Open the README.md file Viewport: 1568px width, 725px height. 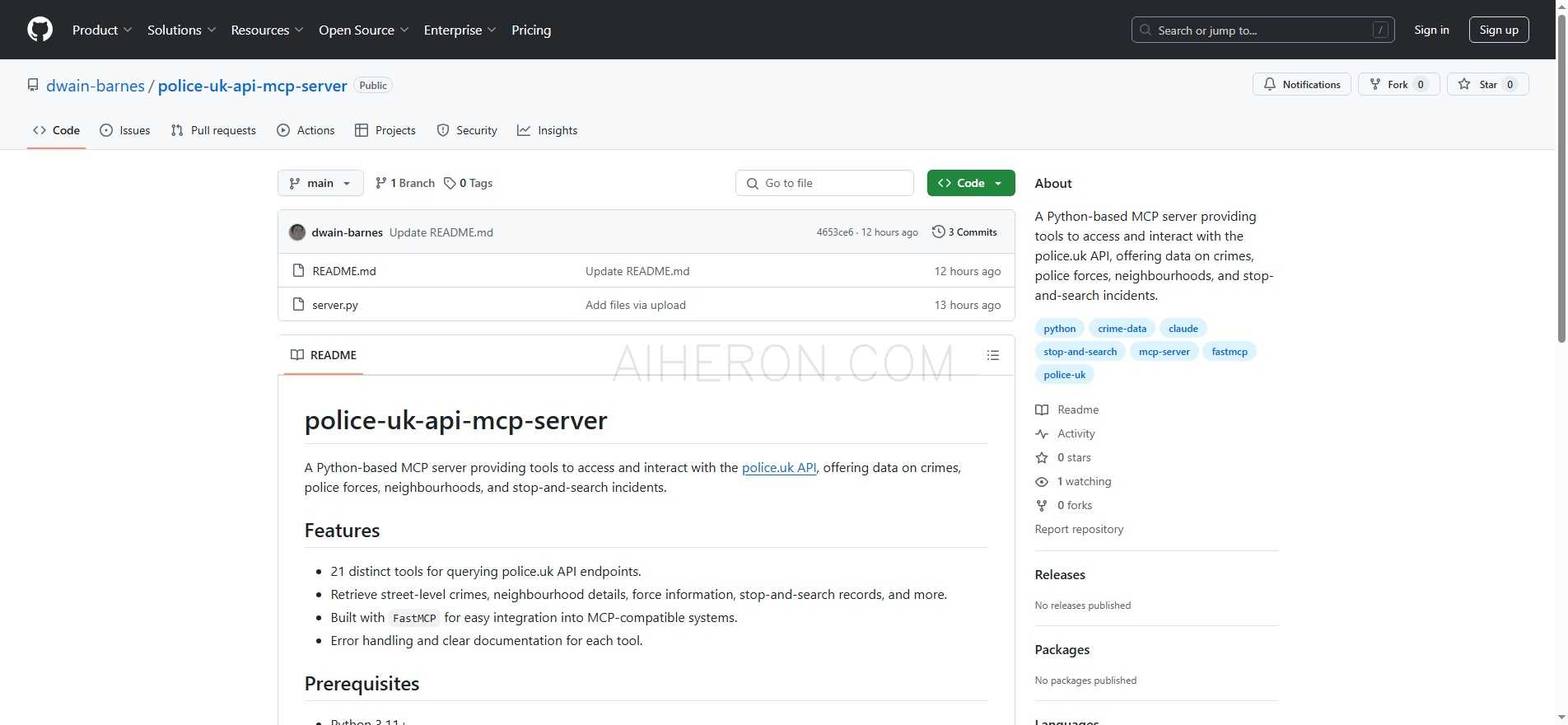[x=344, y=271]
